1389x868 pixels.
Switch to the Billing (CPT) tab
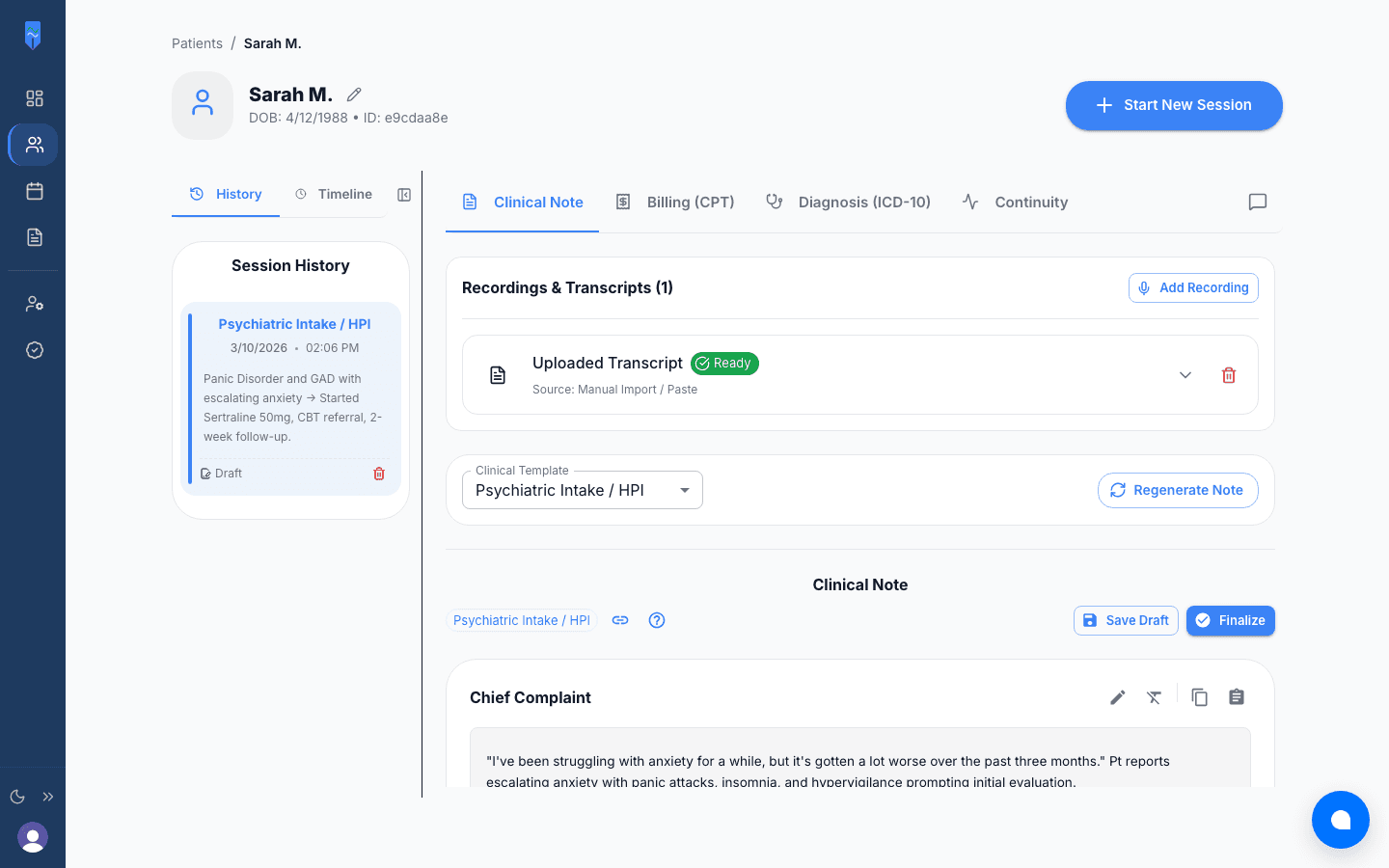pyautogui.click(x=675, y=203)
